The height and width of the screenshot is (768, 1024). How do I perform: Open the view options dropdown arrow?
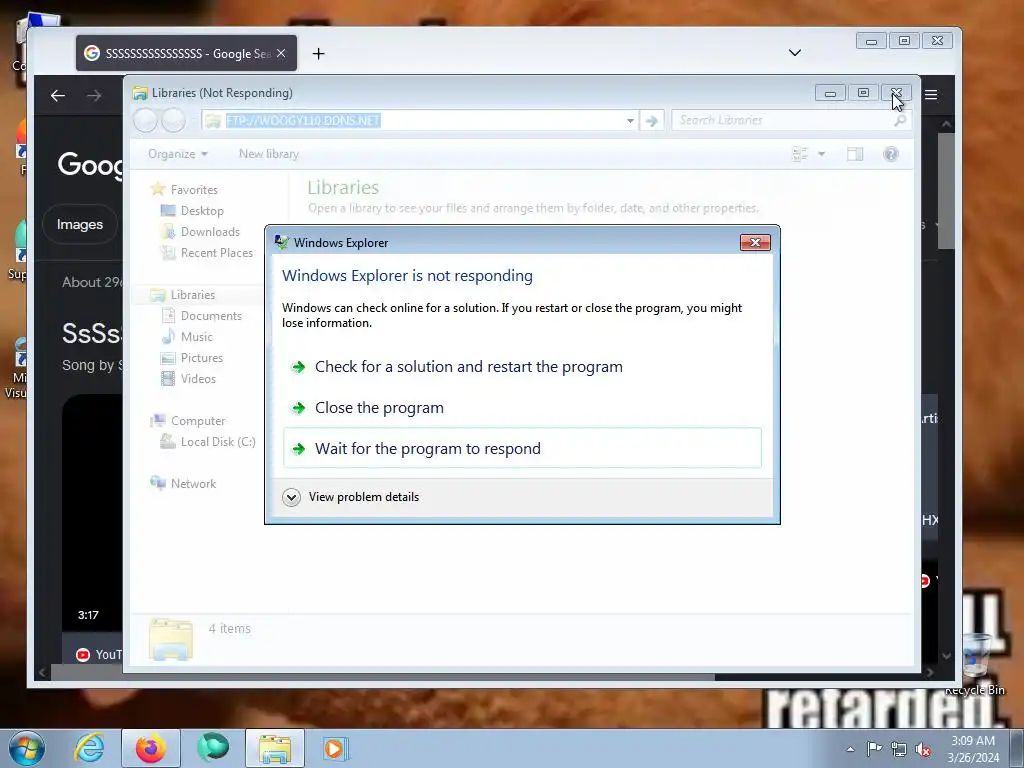tap(822, 154)
